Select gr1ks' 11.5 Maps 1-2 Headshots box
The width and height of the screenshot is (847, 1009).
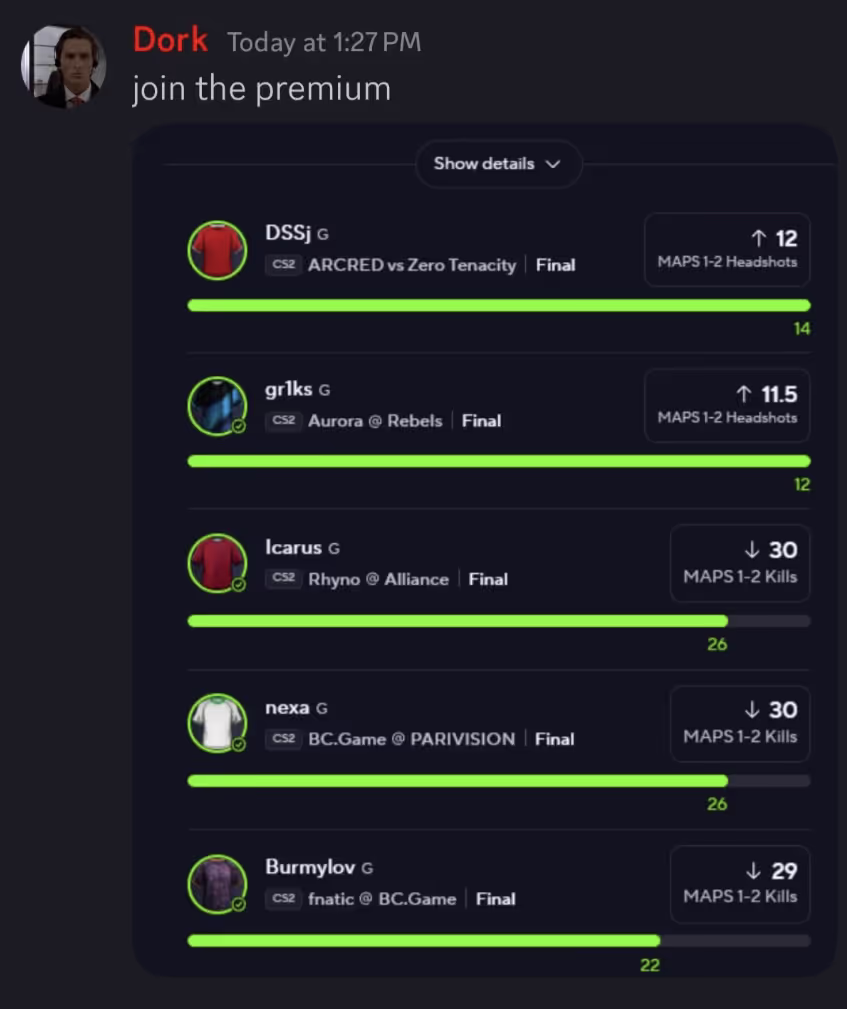coord(727,405)
